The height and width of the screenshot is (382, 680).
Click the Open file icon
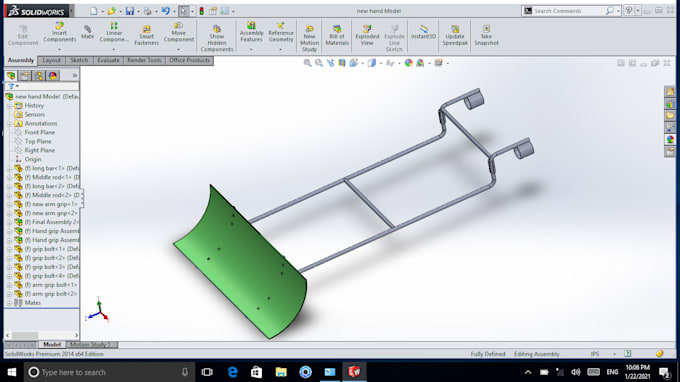pos(111,11)
